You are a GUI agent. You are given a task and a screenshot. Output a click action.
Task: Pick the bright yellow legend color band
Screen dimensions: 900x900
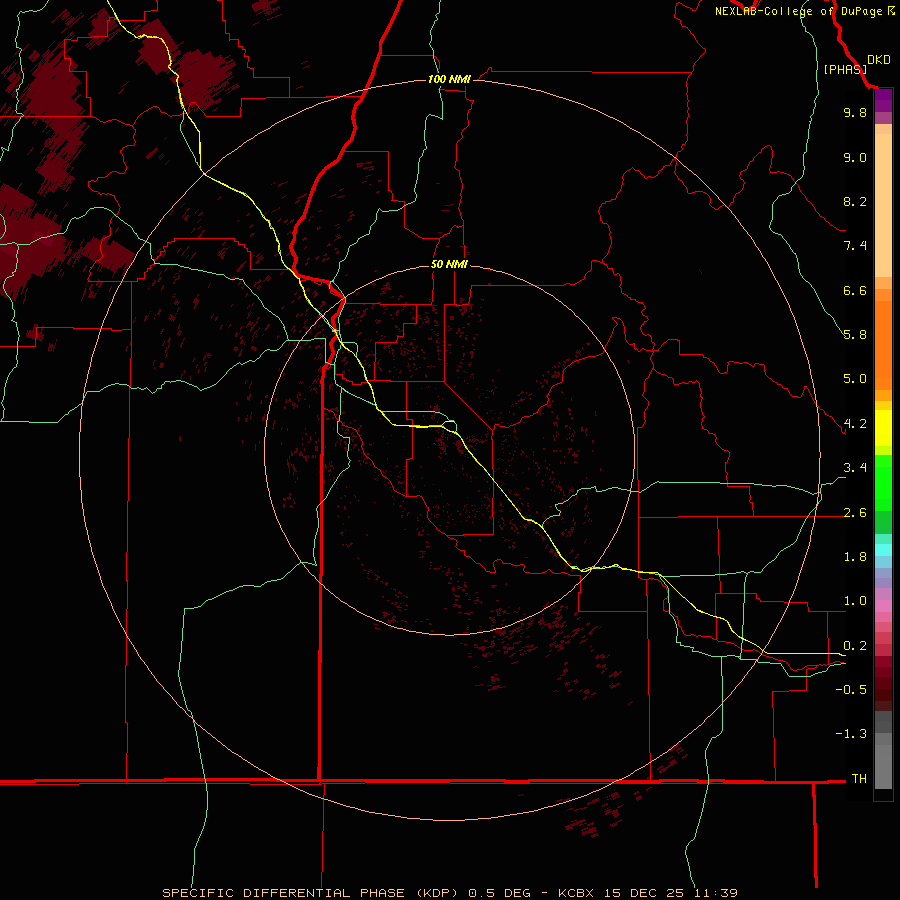pyautogui.click(x=883, y=428)
